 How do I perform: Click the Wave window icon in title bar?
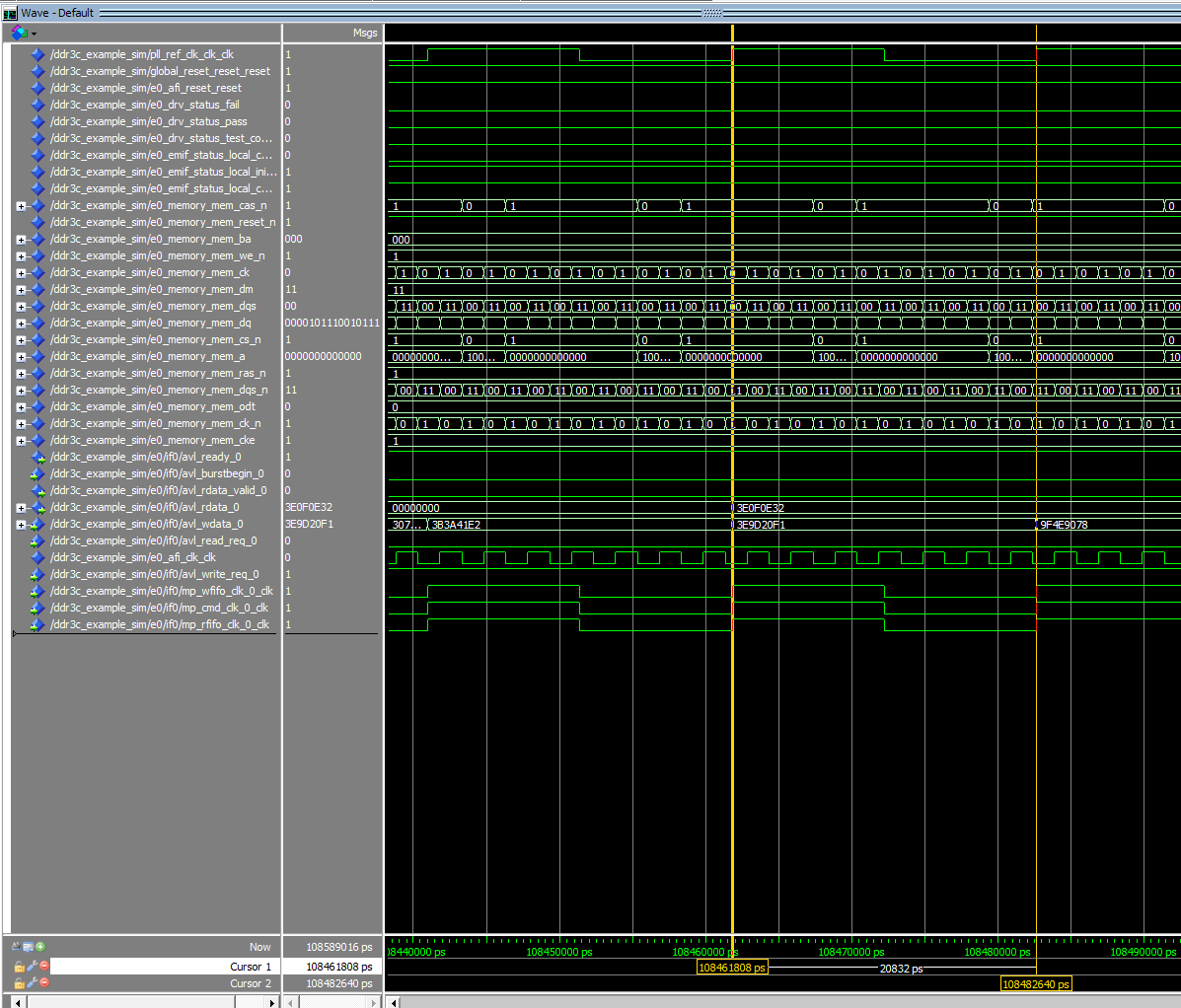pos(10,13)
